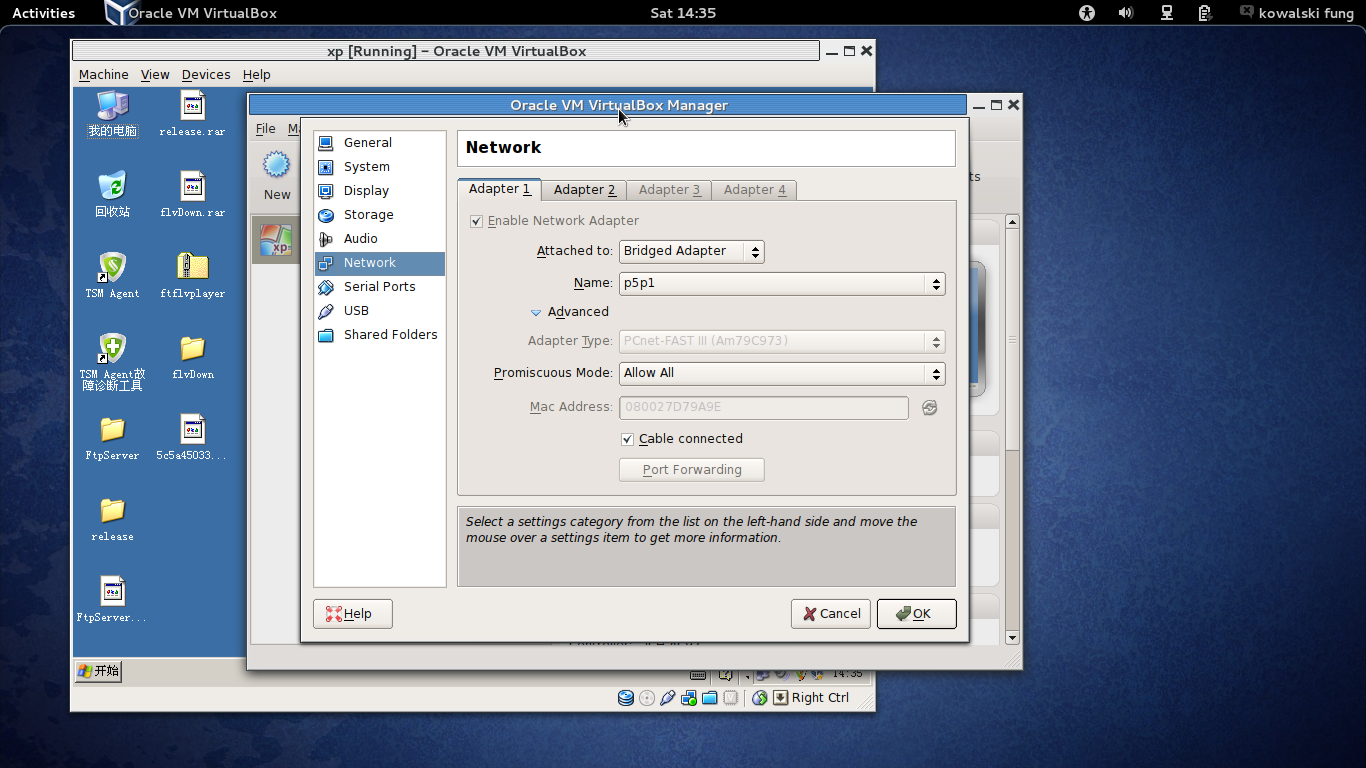Click the XP Start (开始) button
The width and height of the screenshot is (1366, 768).
(99, 671)
